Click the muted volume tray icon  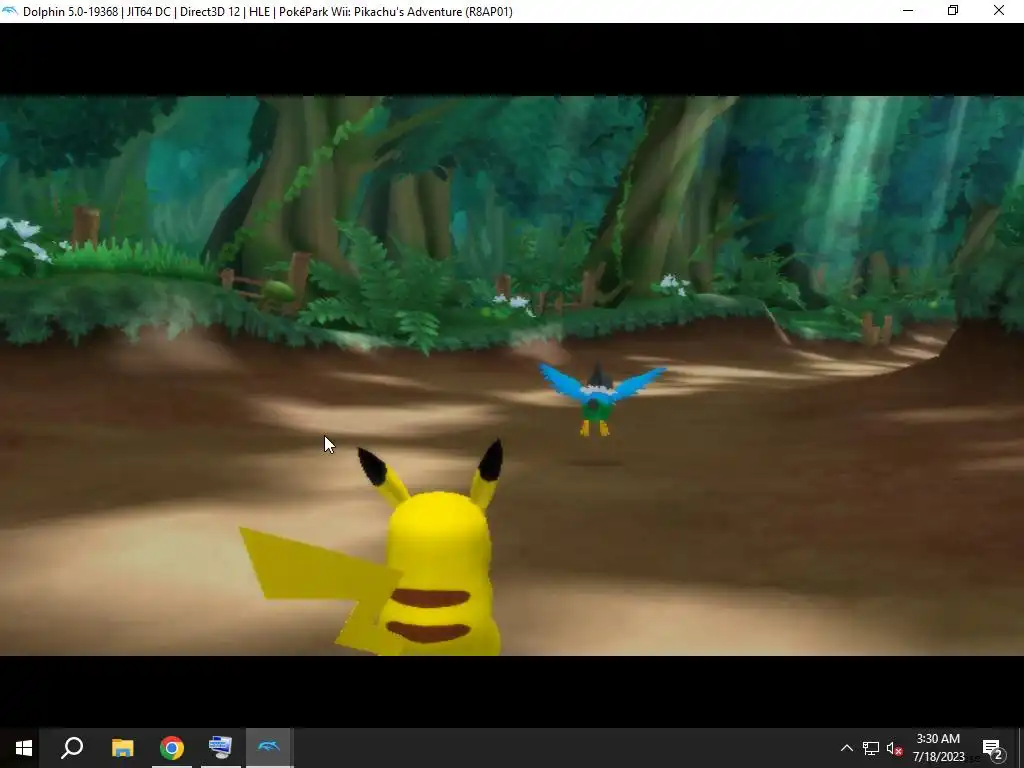click(x=895, y=748)
